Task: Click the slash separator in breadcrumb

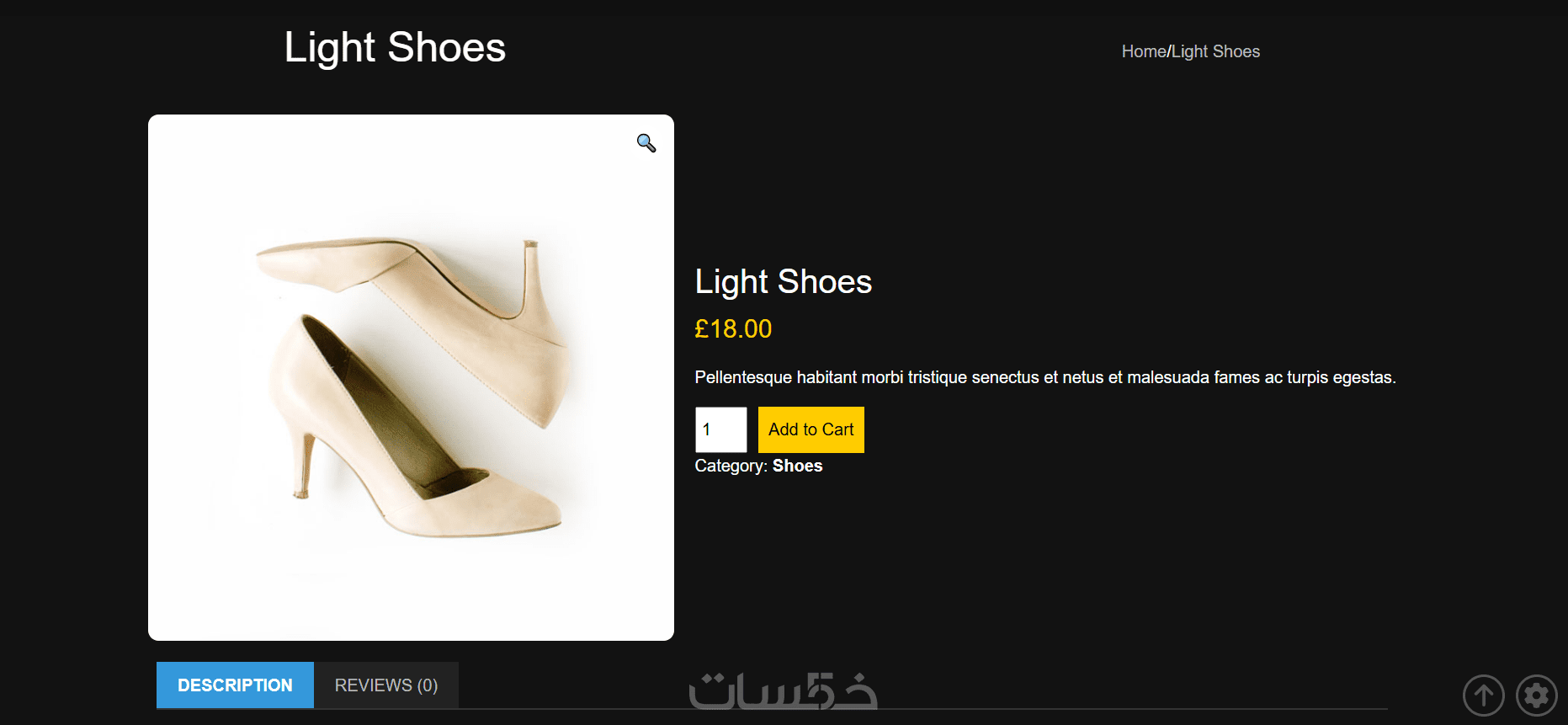Action: coord(1169,51)
